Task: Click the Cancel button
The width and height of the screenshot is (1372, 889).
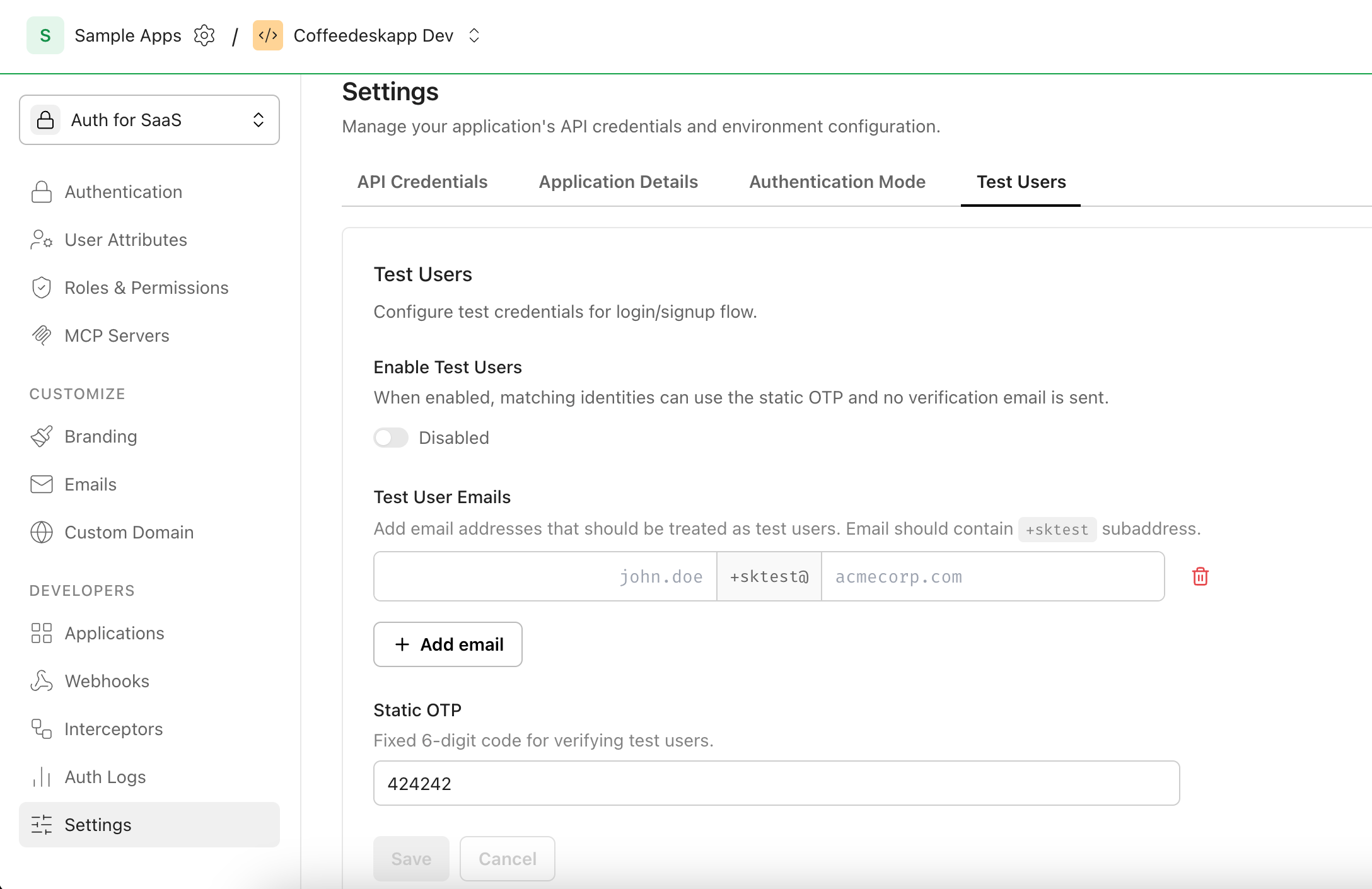Action: click(x=508, y=859)
